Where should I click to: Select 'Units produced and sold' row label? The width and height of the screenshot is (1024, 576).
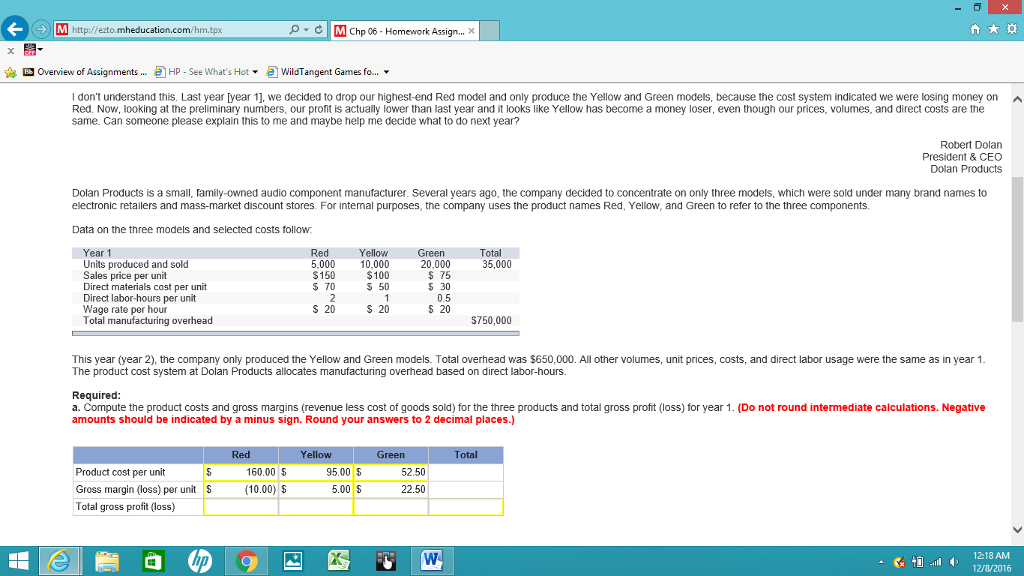(135, 264)
